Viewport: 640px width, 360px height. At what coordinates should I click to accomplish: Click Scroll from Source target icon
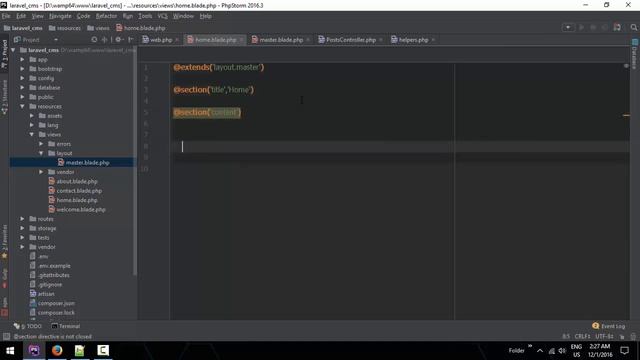click(x=94, y=40)
